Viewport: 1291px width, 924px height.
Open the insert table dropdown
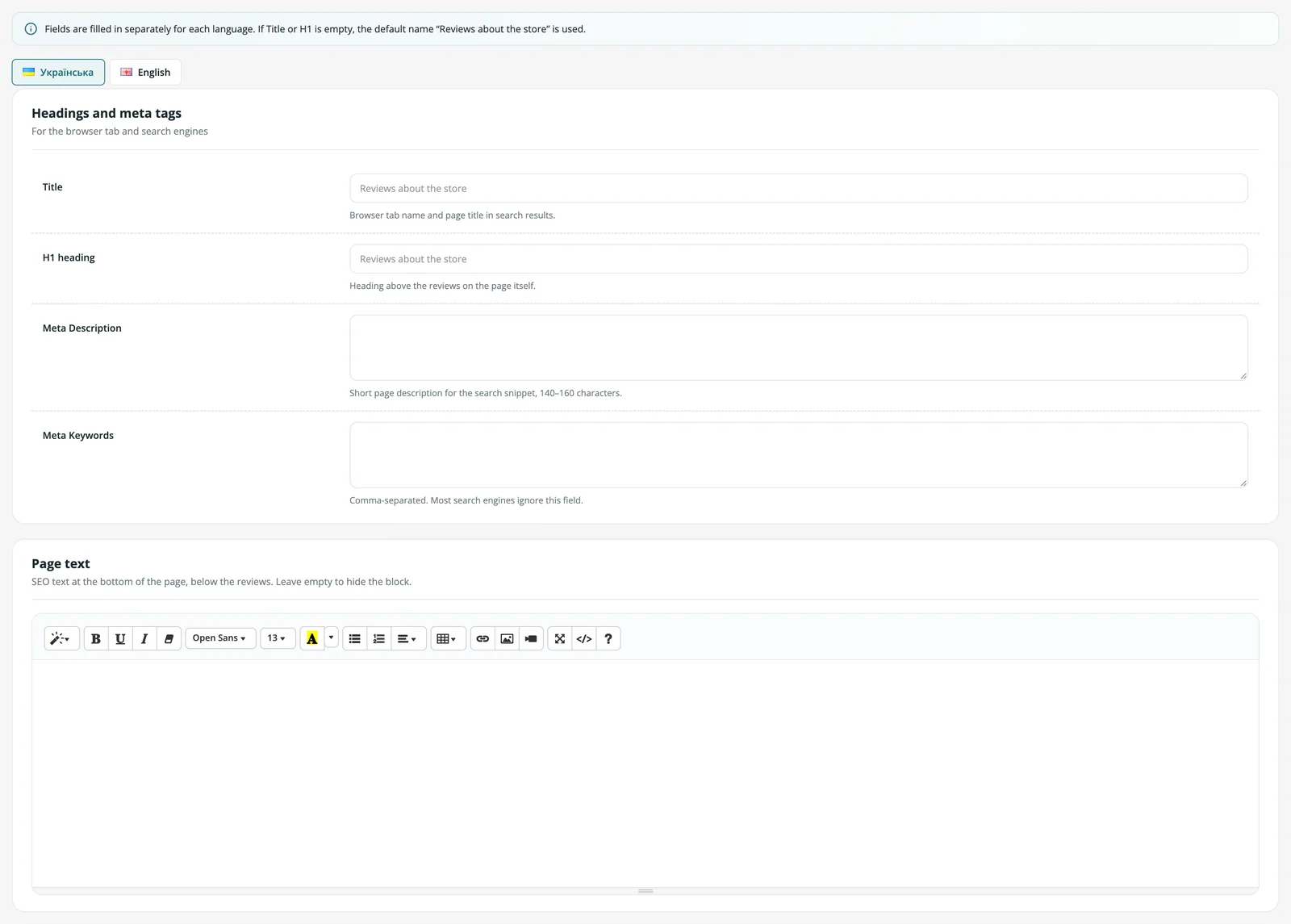pyautogui.click(x=448, y=638)
